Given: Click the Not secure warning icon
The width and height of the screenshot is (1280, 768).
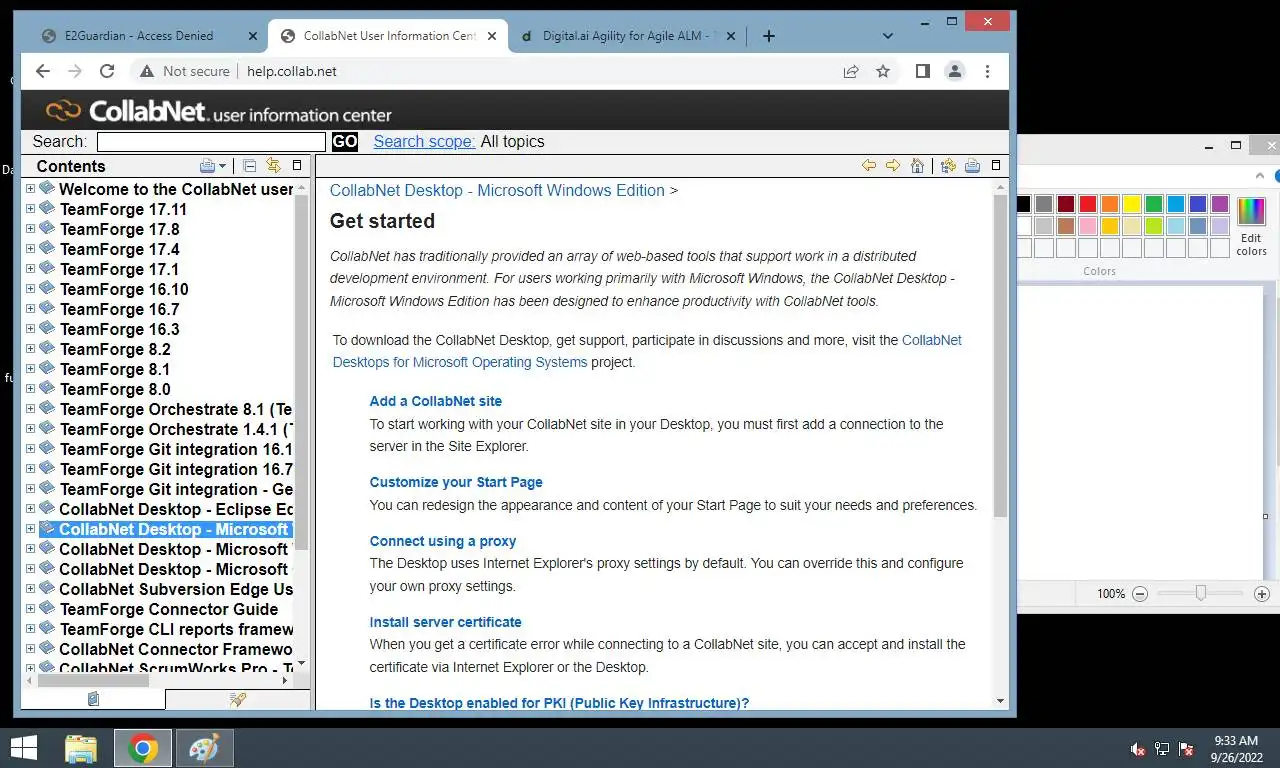Looking at the screenshot, I should pyautogui.click(x=147, y=71).
